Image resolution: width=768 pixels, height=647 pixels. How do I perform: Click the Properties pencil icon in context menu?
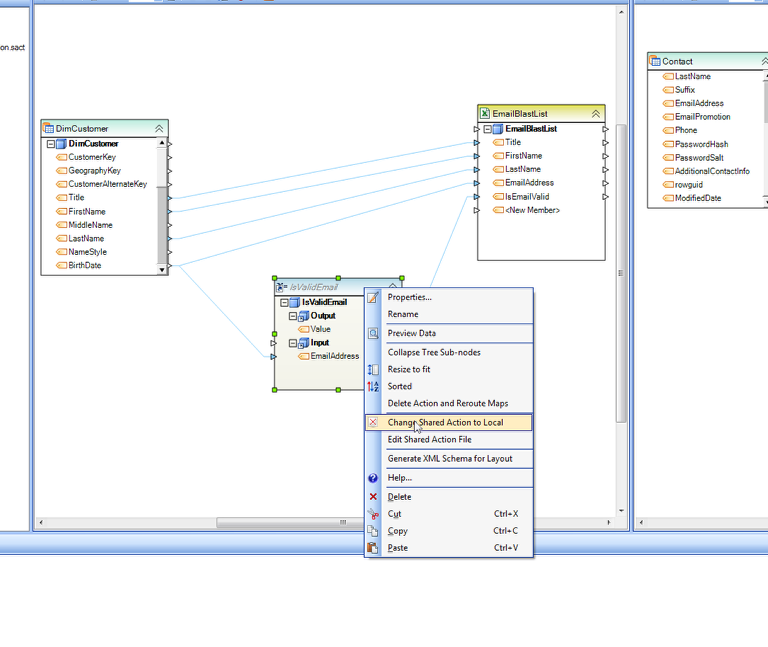373,297
